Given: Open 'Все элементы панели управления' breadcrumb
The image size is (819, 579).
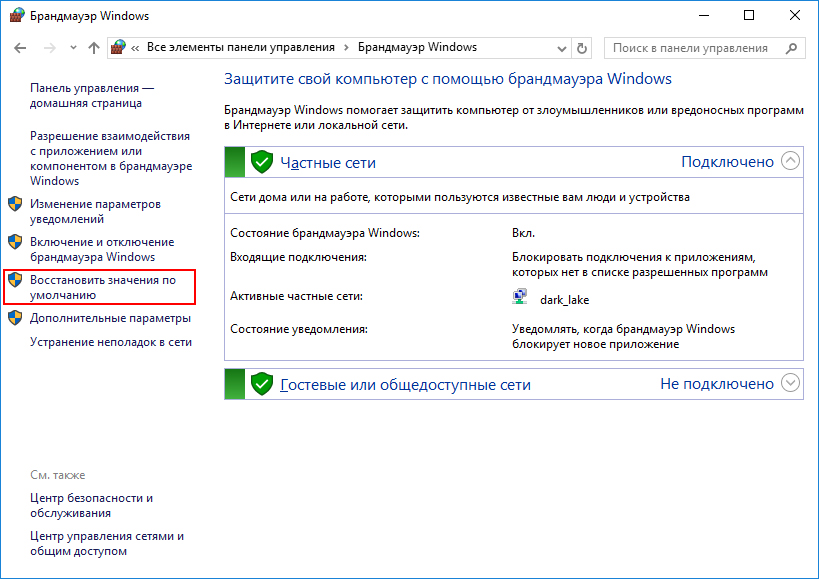Looking at the screenshot, I should pyautogui.click(x=240, y=47).
